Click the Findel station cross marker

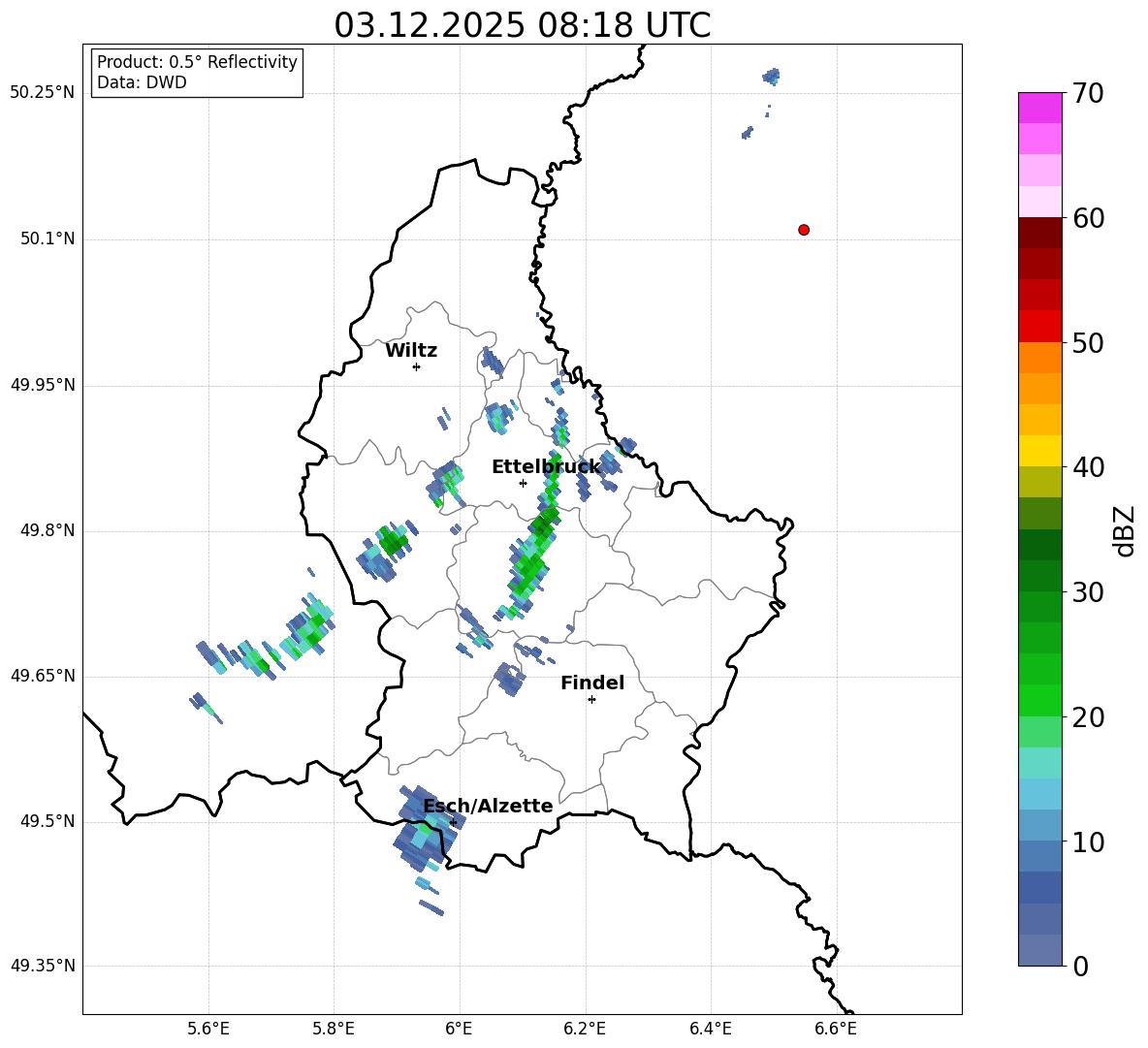coord(591,700)
